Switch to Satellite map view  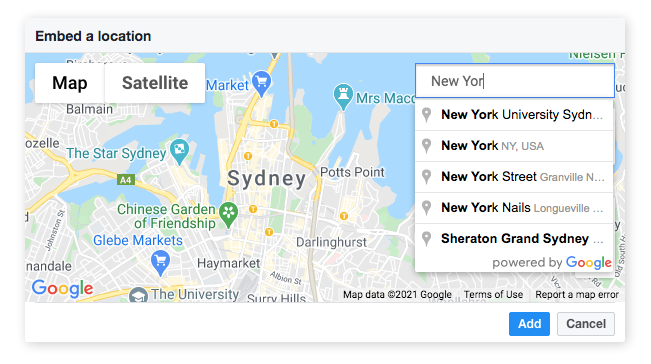click(155, 83)
